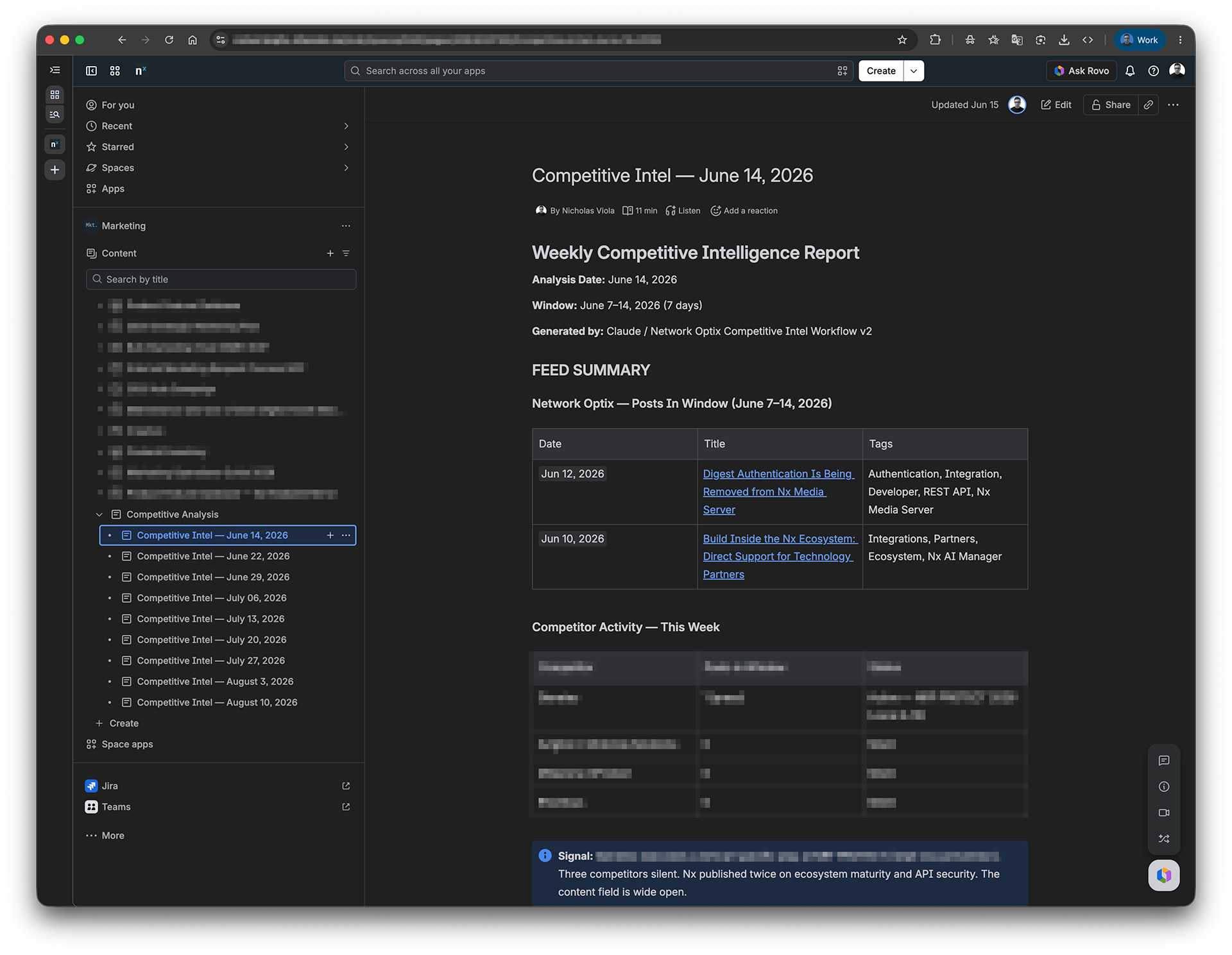Copy page link with the link icon
The image size is (1232, 955).
tap(1149, 105)
